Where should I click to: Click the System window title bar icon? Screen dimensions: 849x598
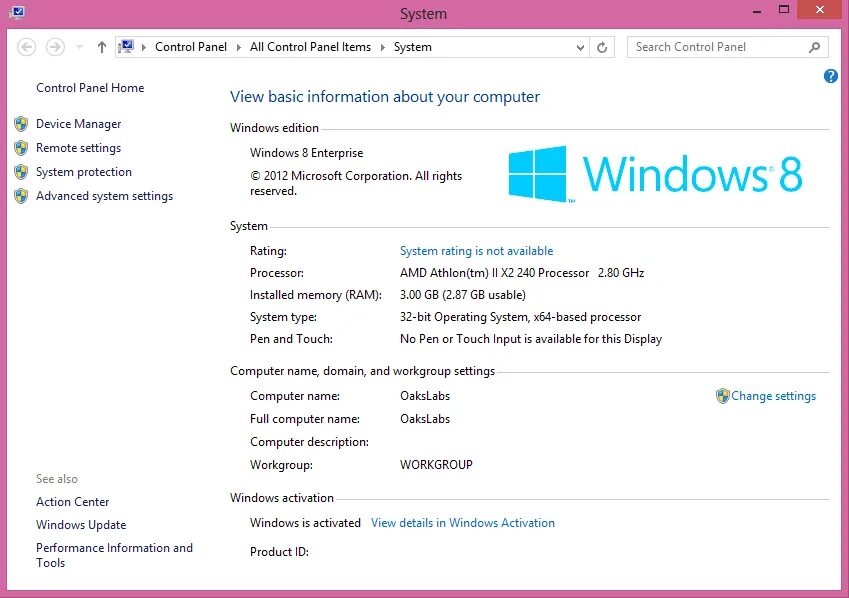pyautogui.click(x=17, y=12)
